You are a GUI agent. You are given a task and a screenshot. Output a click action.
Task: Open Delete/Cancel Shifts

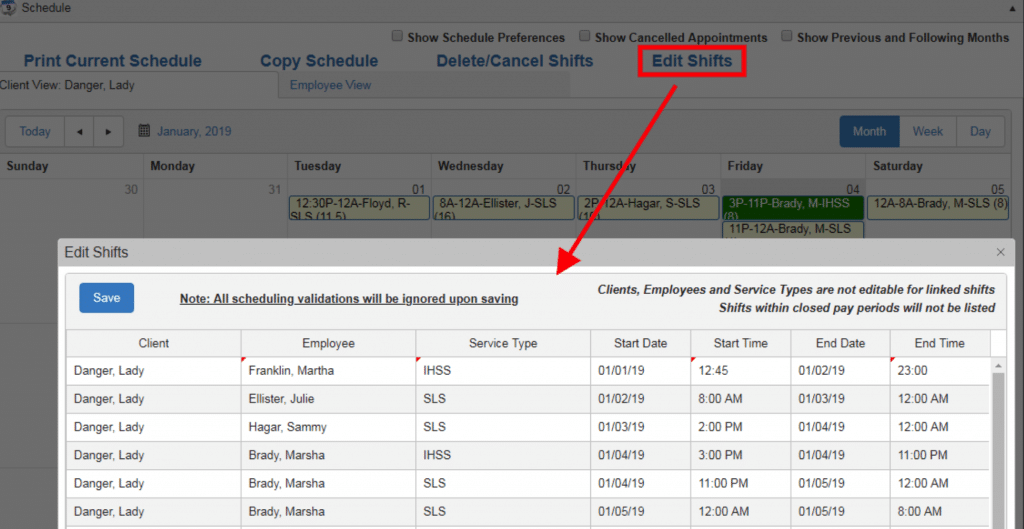(x=515, y=61)
